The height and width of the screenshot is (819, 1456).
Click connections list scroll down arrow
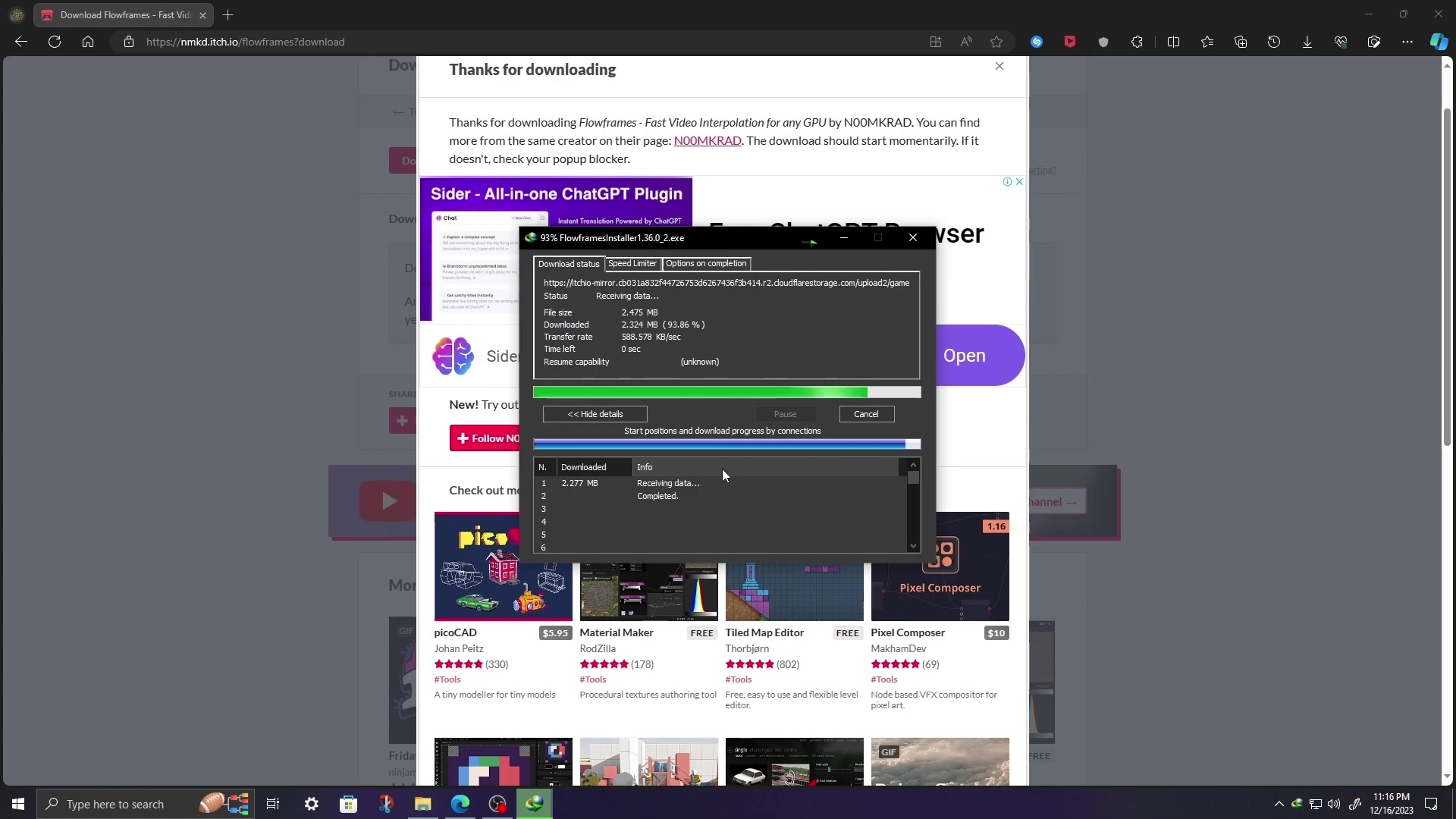coord(913,546)
